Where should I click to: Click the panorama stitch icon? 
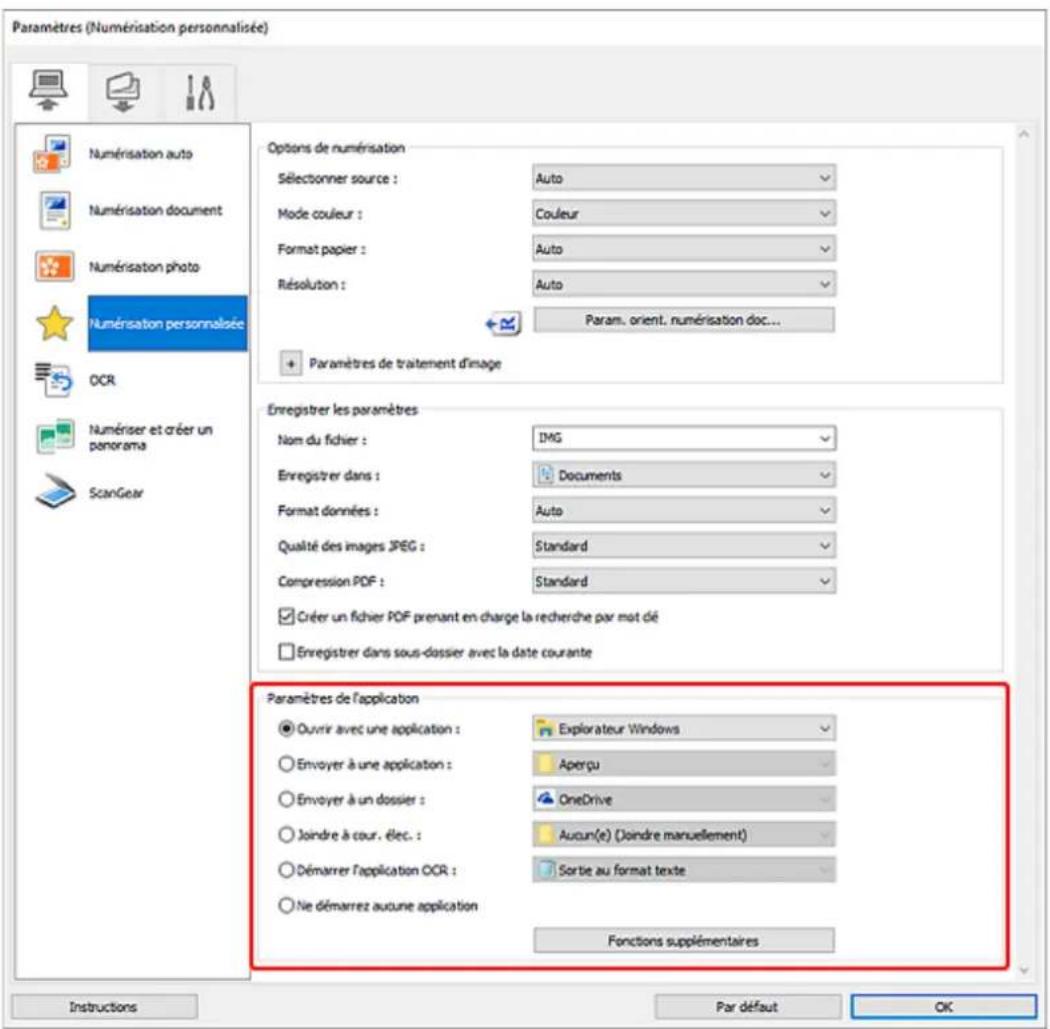click(x=55, y=437)
